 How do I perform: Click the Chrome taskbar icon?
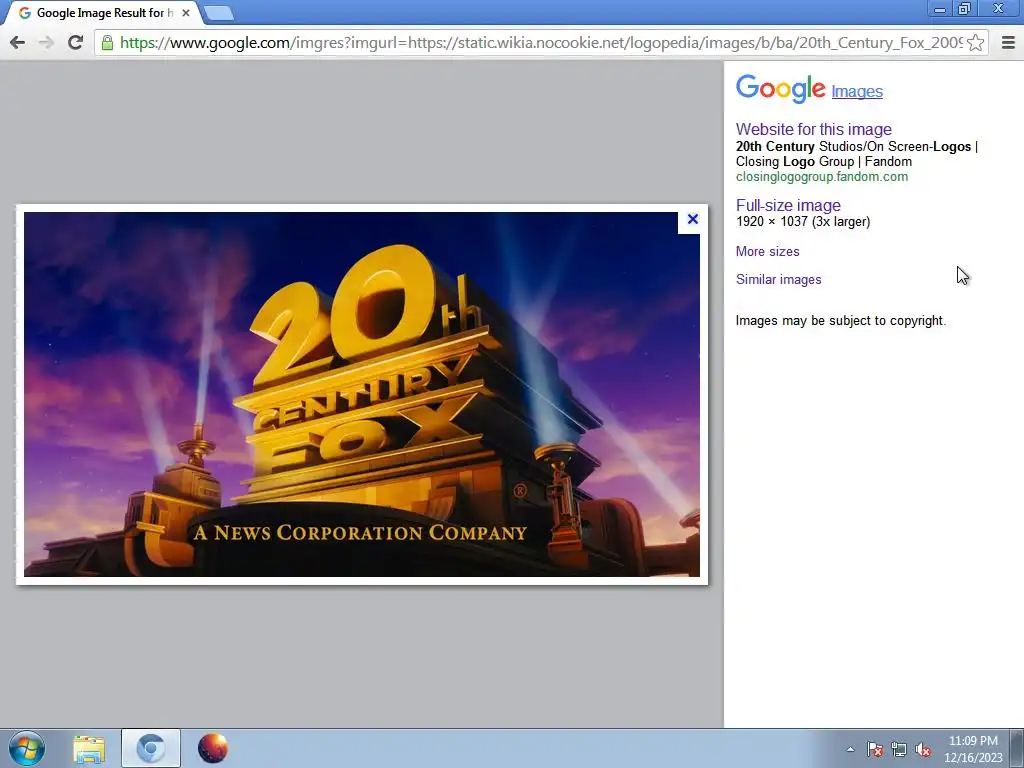[151, 748]
